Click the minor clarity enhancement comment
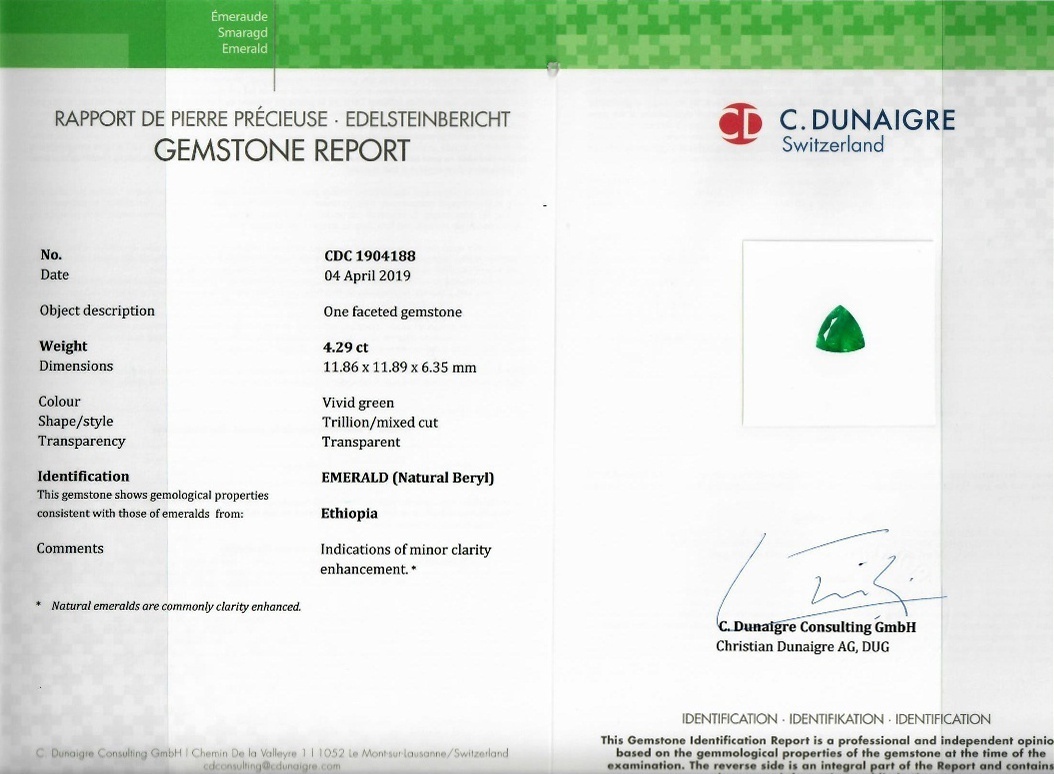The image size is (1054, 774). coord(405,559)
